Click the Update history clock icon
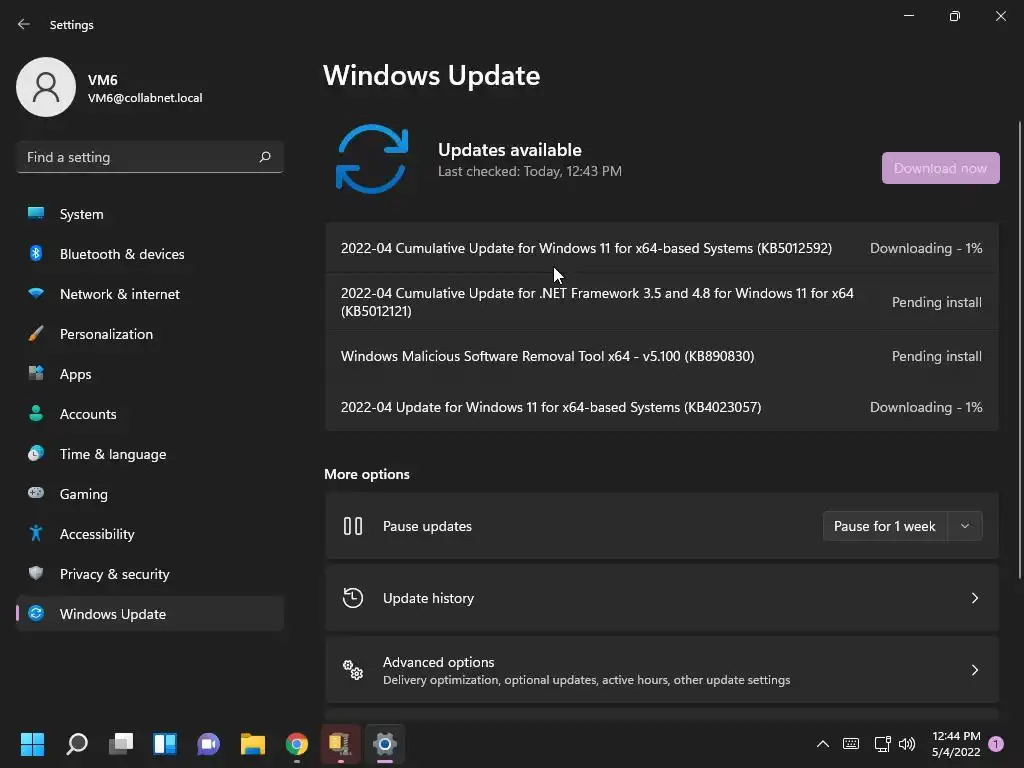This screenshot has height=768, width=1024. coord(353,598)
